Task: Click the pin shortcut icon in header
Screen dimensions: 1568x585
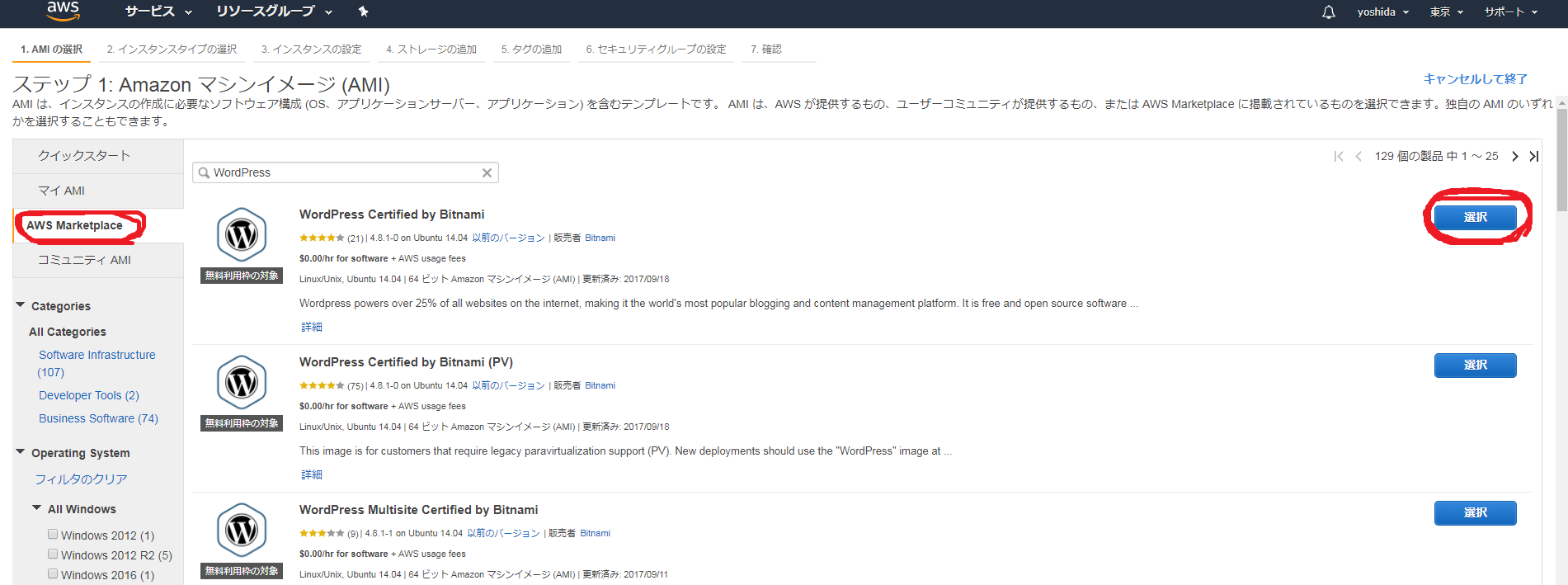Action: click(363, 12)
